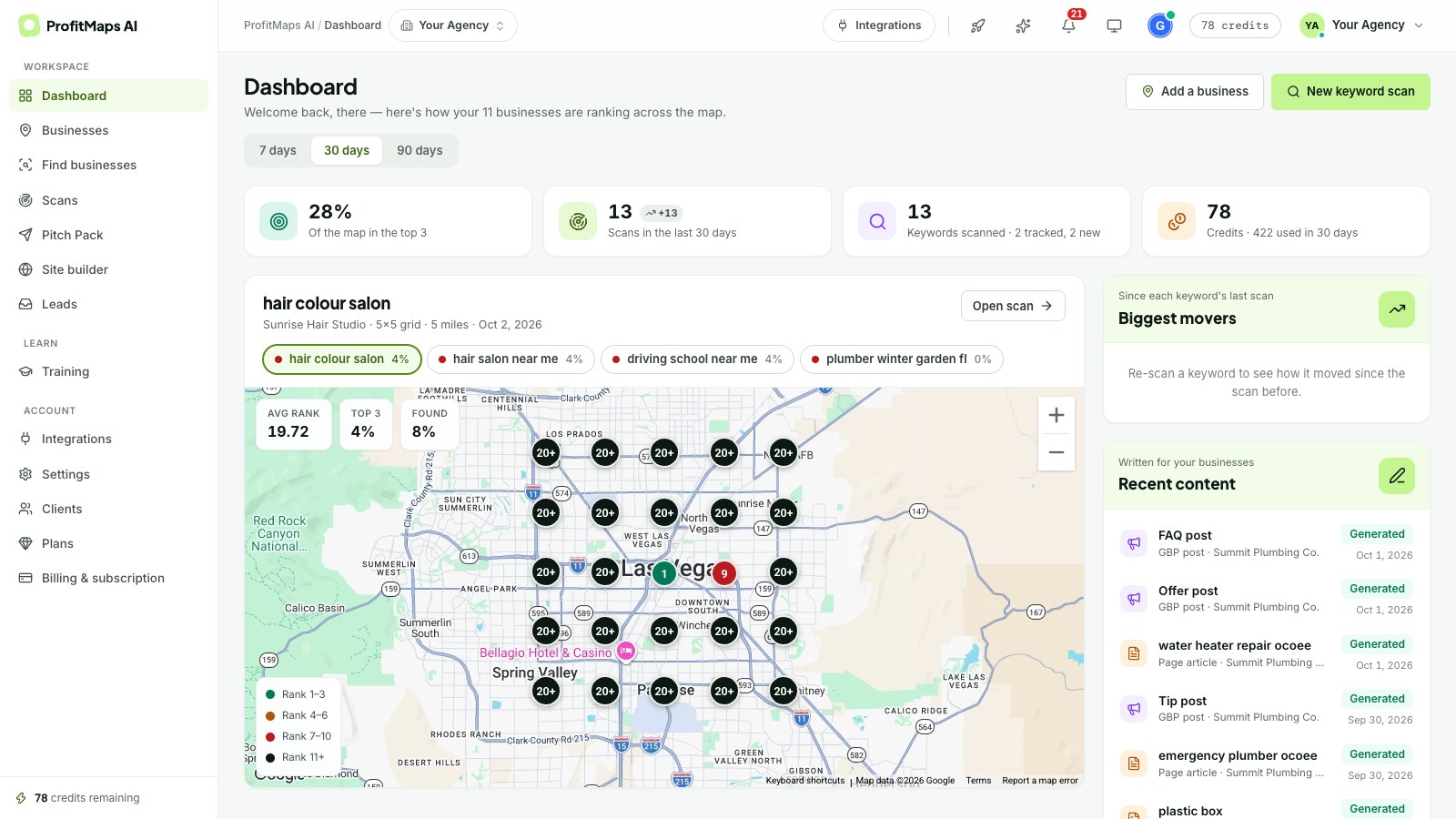Click the Dashboard breadcrumb link

point(353,25)
